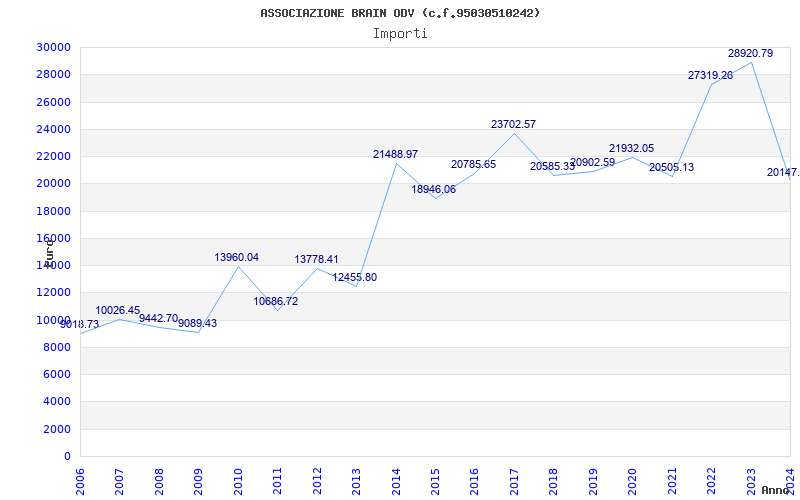Click the 21488.97 value label
This screenshot has width=800, height=500.
click(x=395, y=154)
